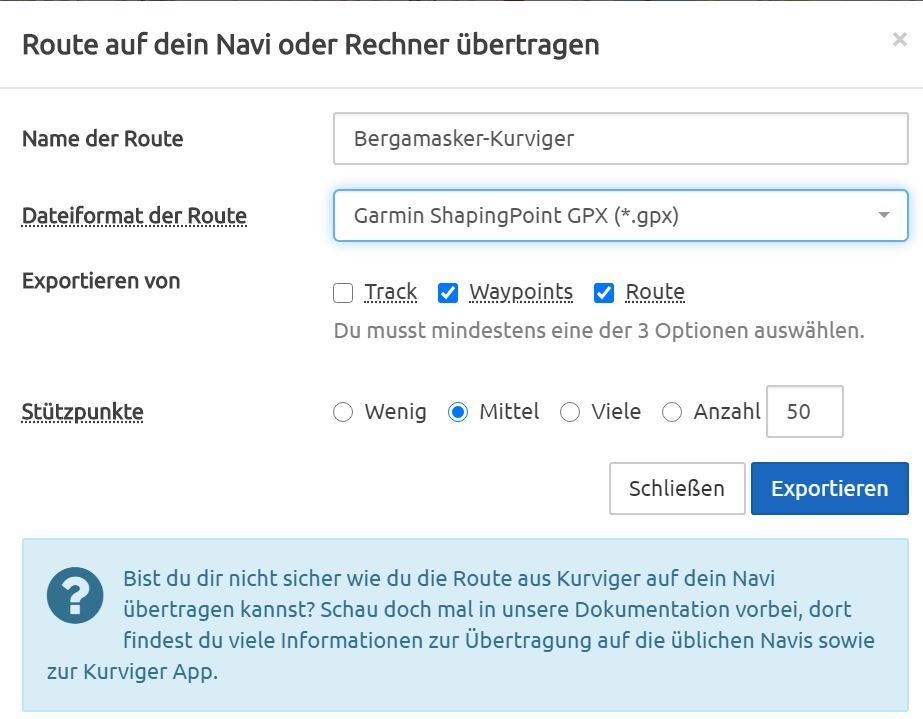Click the Anzahl number field showing 50
The height and width of the screenshot is (719, 923).
tap(804, 412)
